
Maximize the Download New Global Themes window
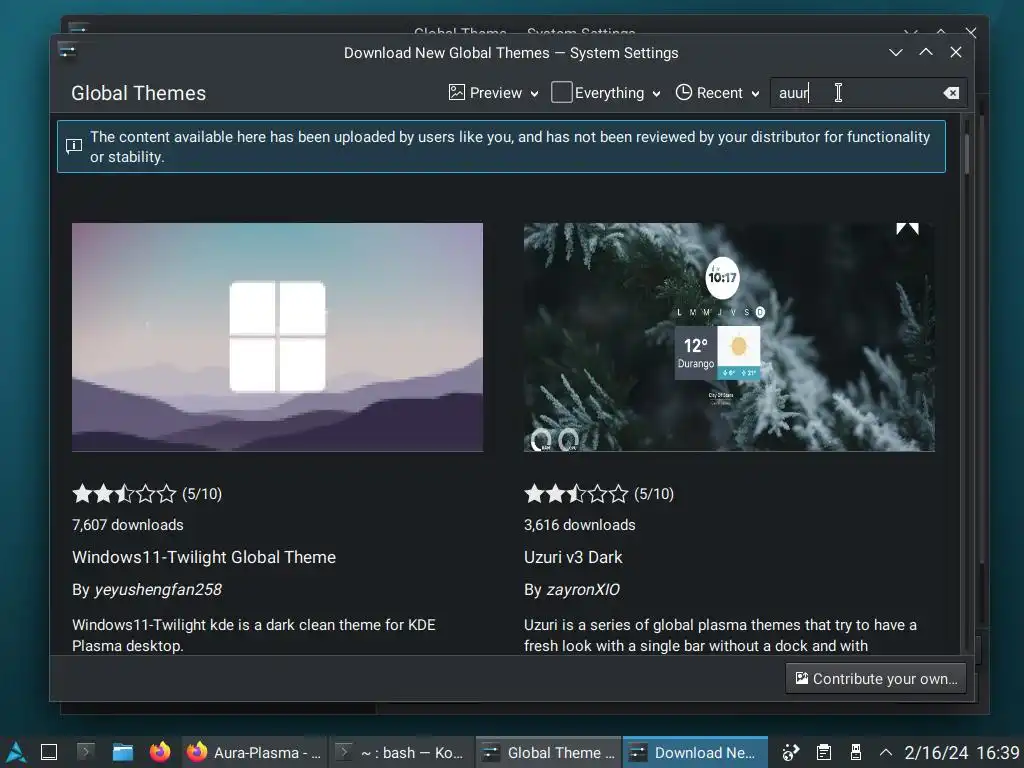[925, 52]
